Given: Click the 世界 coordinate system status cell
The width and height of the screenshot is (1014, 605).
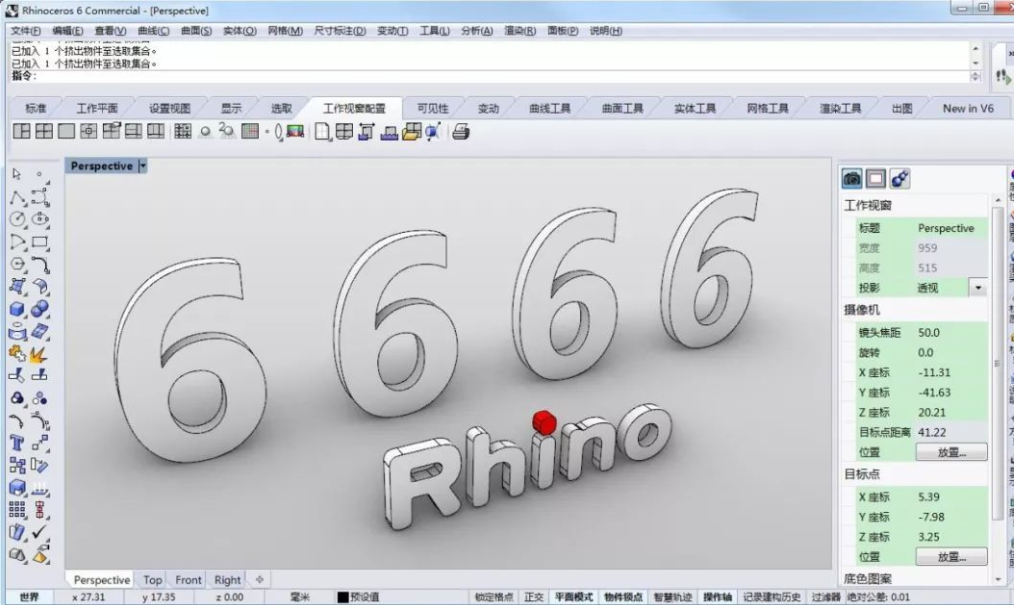Looking at the screenshot, I should click(x=29, y=597).
